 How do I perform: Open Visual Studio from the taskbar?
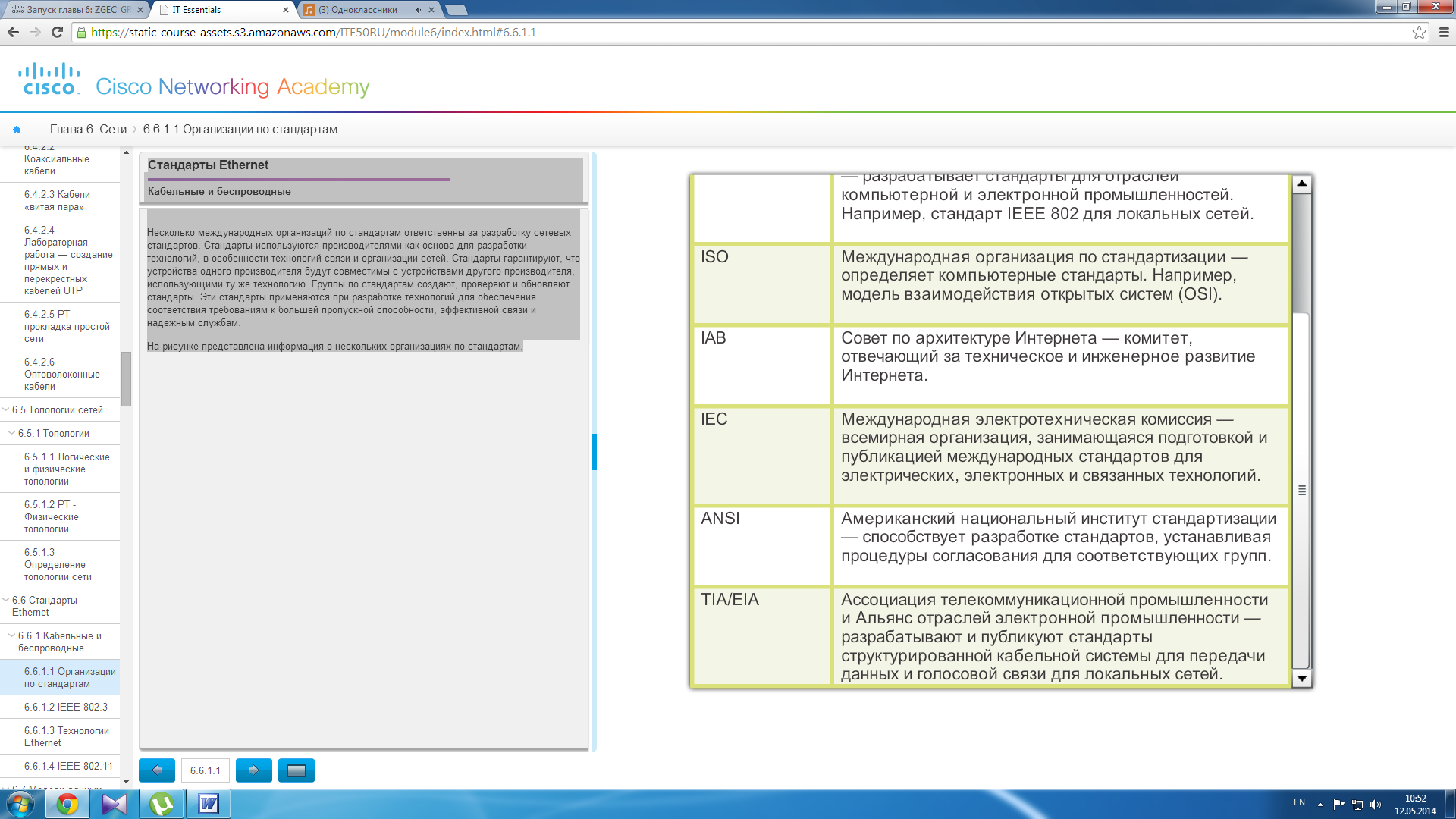[x=115, y=804]
